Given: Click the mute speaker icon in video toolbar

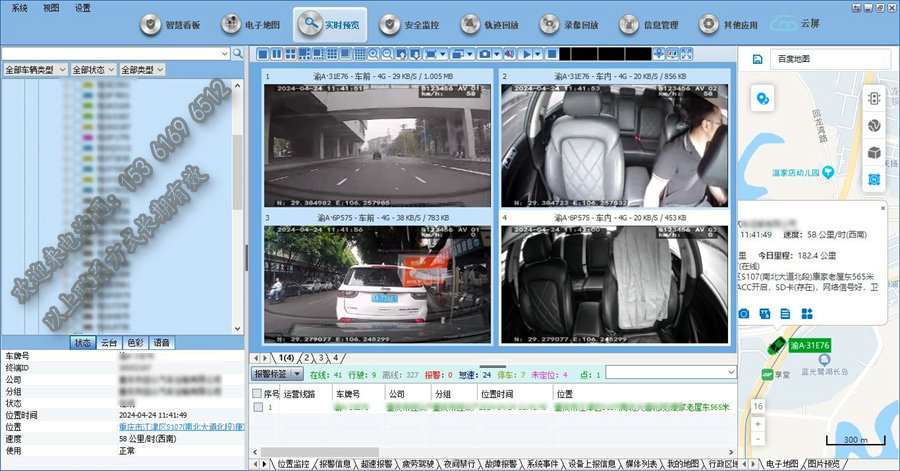Looking at the screenshot, I should pyautogui.click(x=510, y=53).
